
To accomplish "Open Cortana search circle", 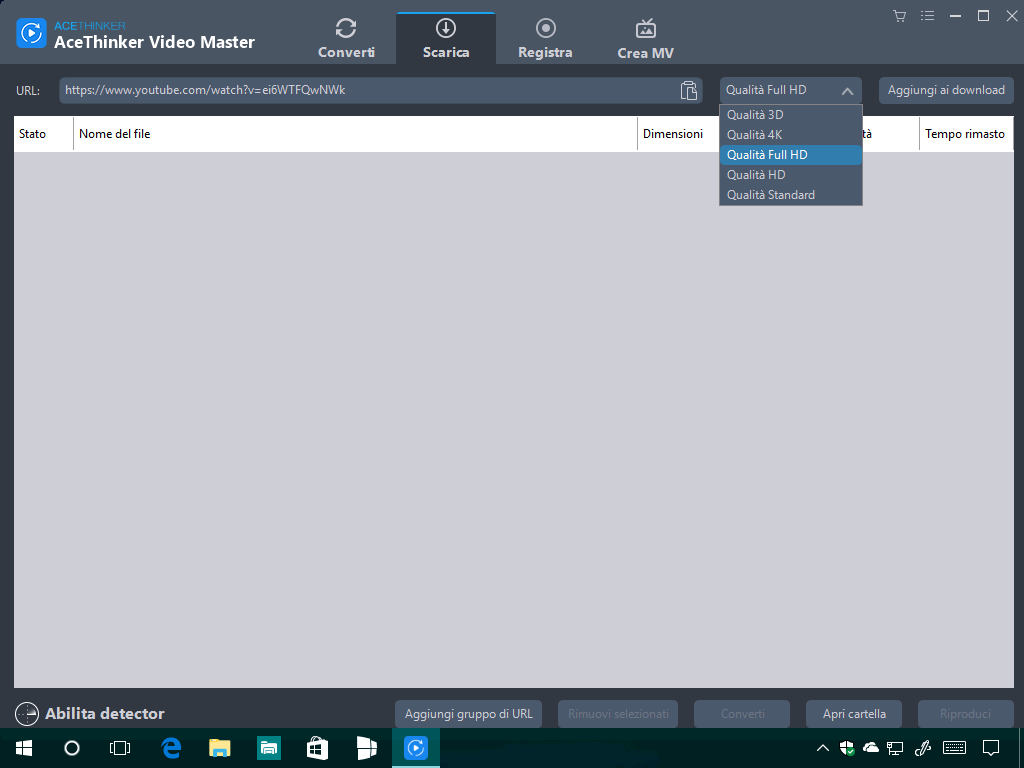I will point(72,748).
